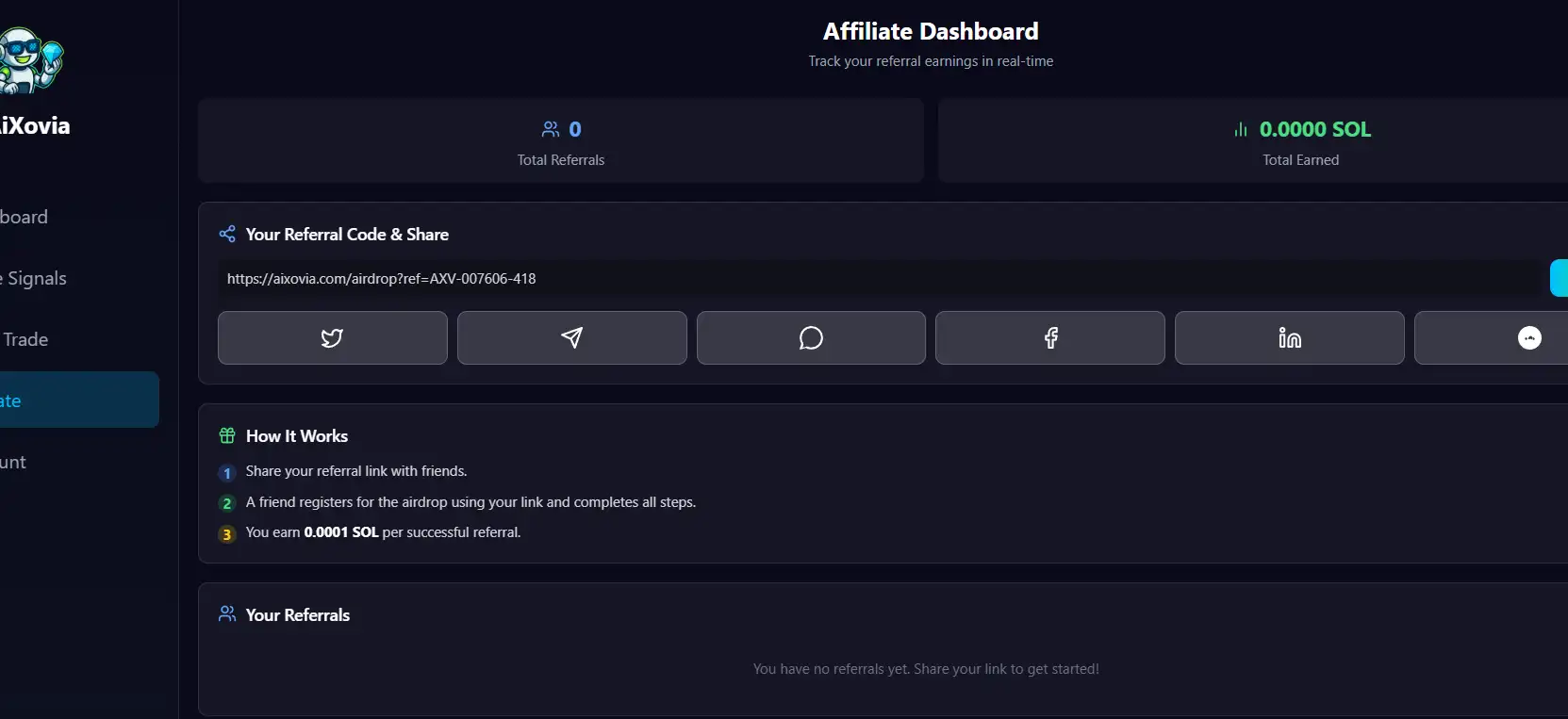The width and height of the screenshot is (1568, 719).
Task: Click the Telegram paper plane share button
Action: pos(571,337)
